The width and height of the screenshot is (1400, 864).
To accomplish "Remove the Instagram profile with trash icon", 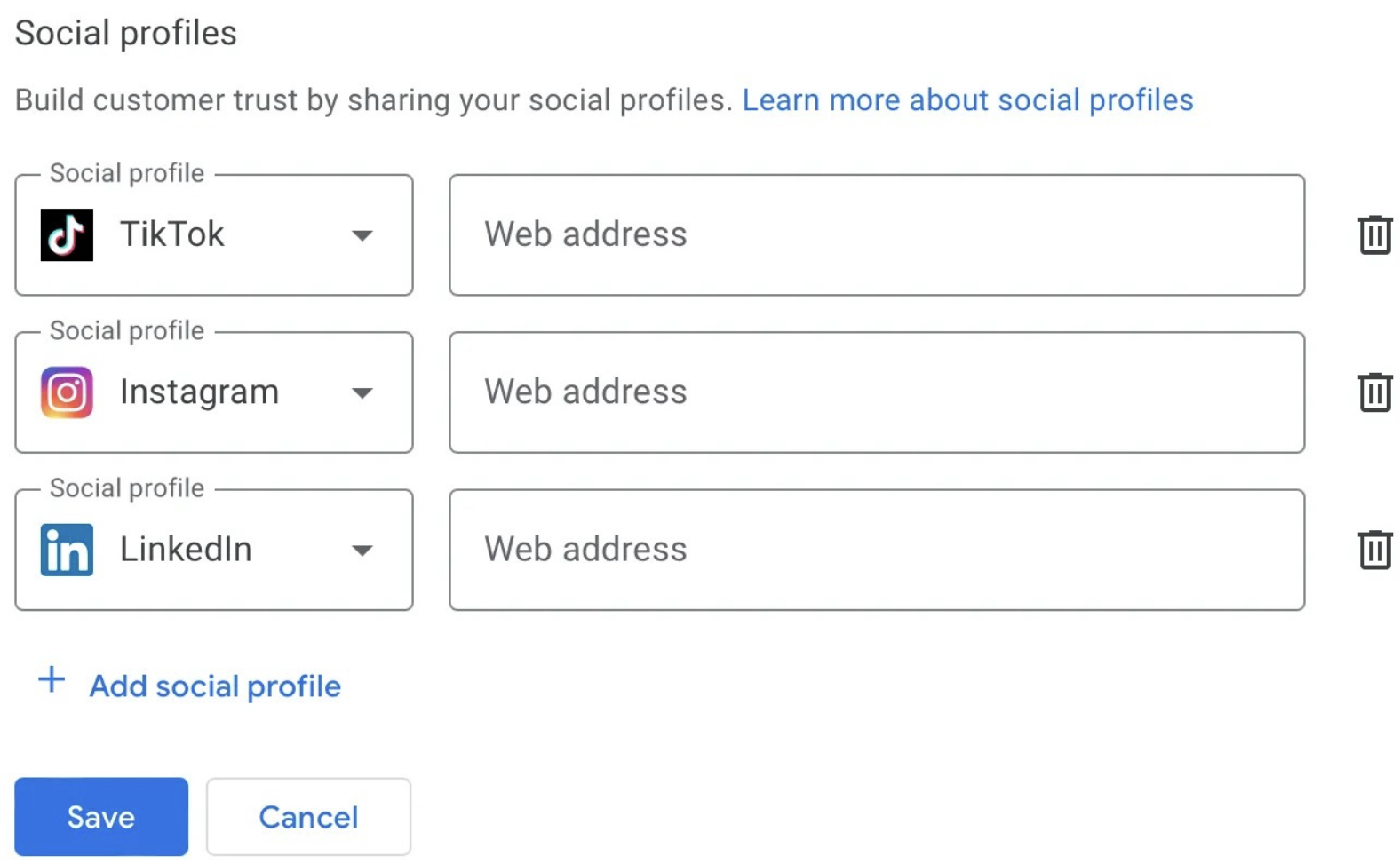I will (x=1374, y=392).
